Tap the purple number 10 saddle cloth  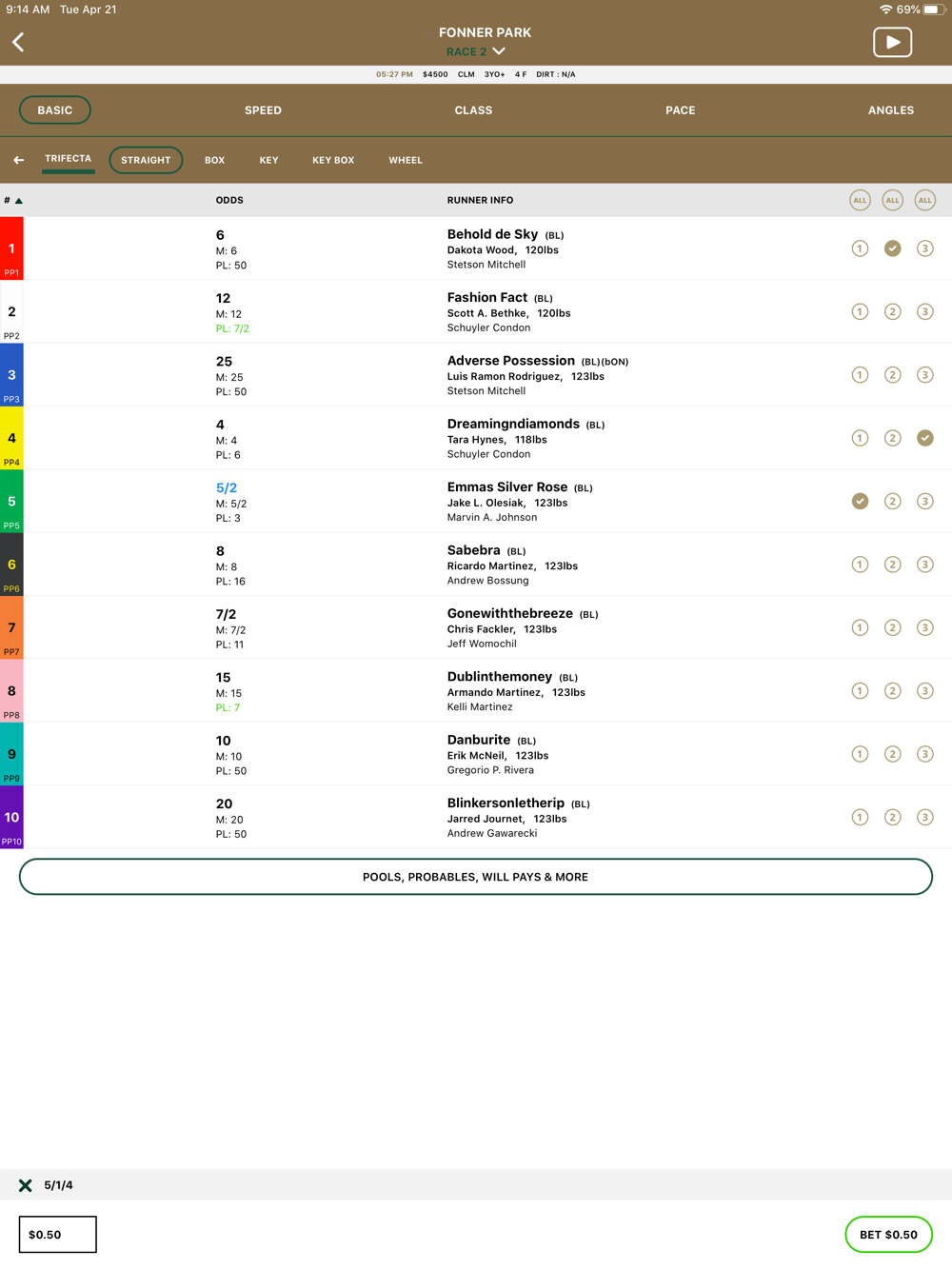[x=11, y=817]
